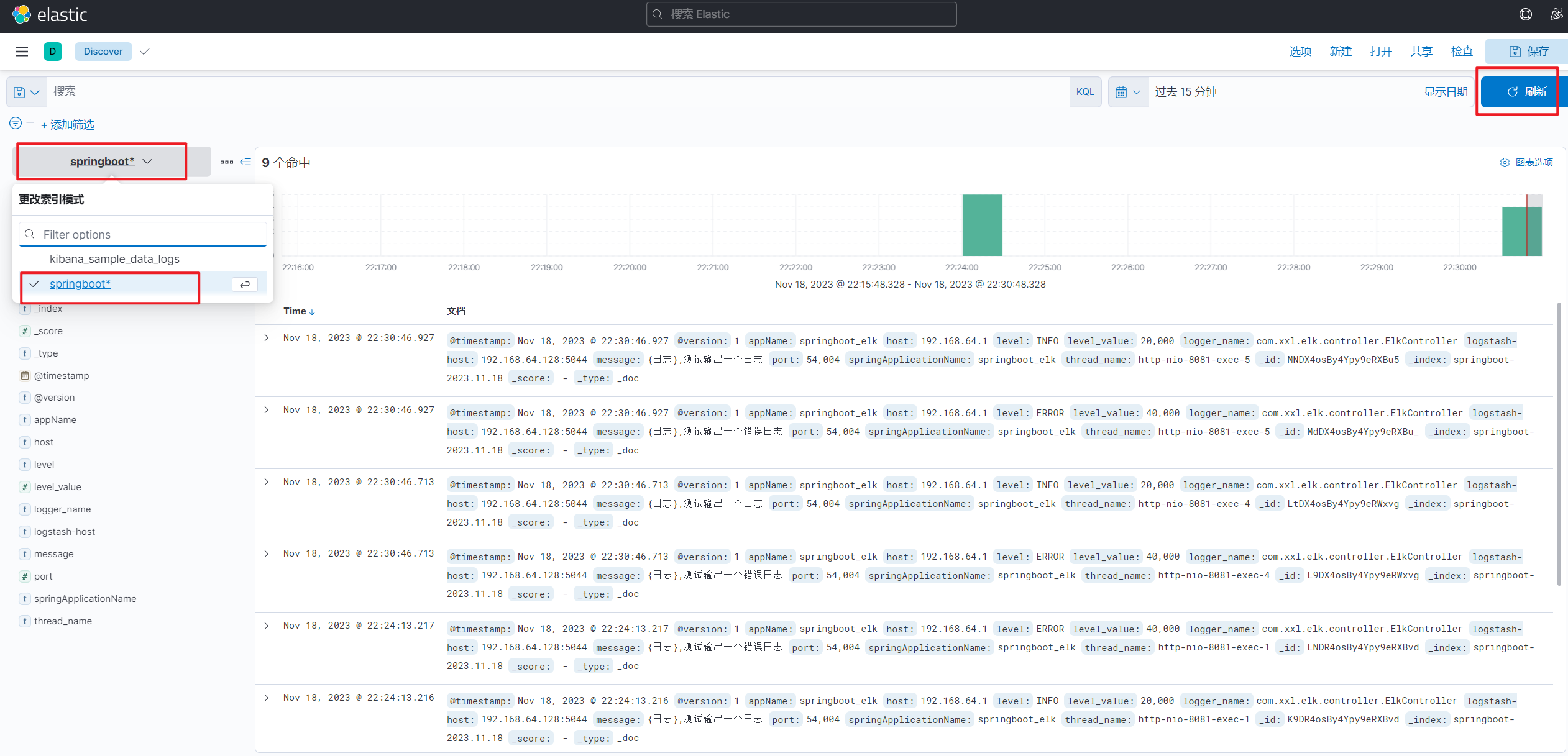
Task: Open springboot* index pattern dropdown
Action: point(111,162)
